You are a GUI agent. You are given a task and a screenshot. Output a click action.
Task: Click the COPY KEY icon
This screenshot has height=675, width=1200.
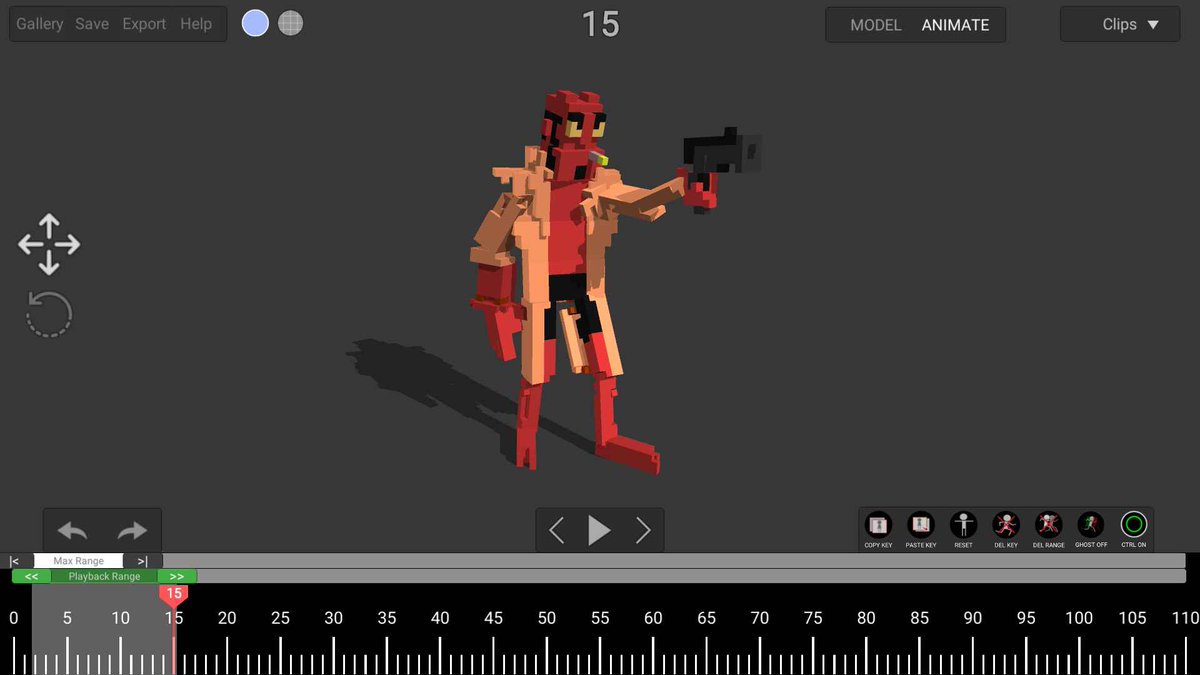click(878, 529)
